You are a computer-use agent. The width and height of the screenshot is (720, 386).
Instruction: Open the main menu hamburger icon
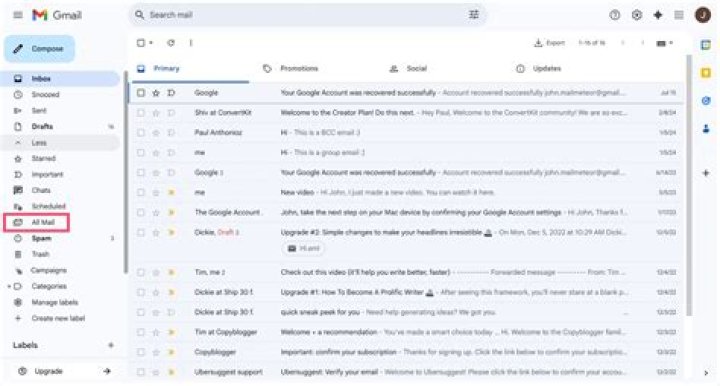(x=18, y=15)
